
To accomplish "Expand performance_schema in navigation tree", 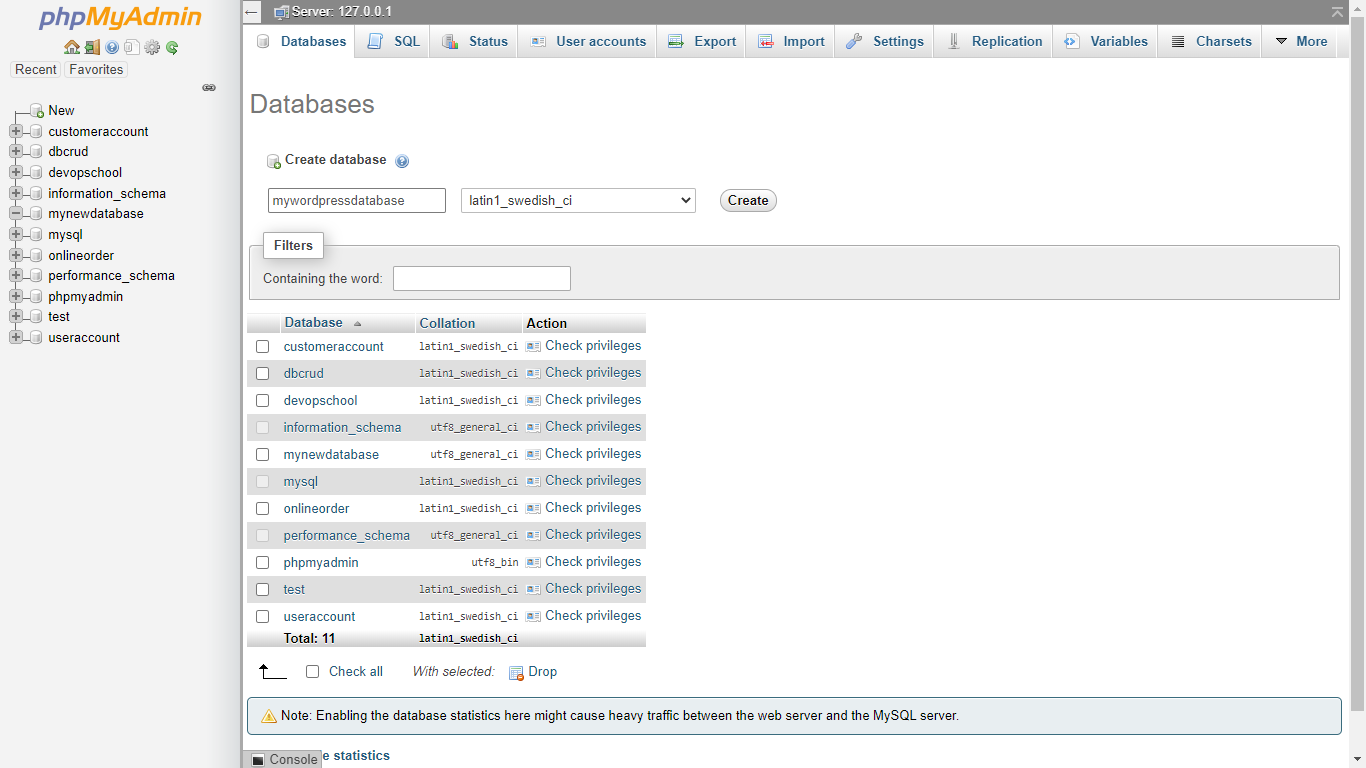I will pyautogui.click(x=16, y=276).
